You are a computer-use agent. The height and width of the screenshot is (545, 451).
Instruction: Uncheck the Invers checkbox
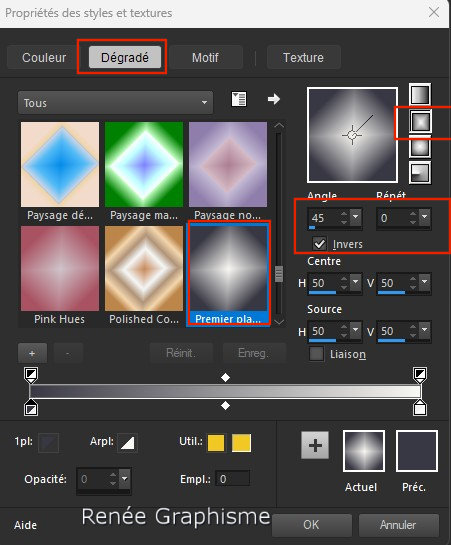click(319, 244)
